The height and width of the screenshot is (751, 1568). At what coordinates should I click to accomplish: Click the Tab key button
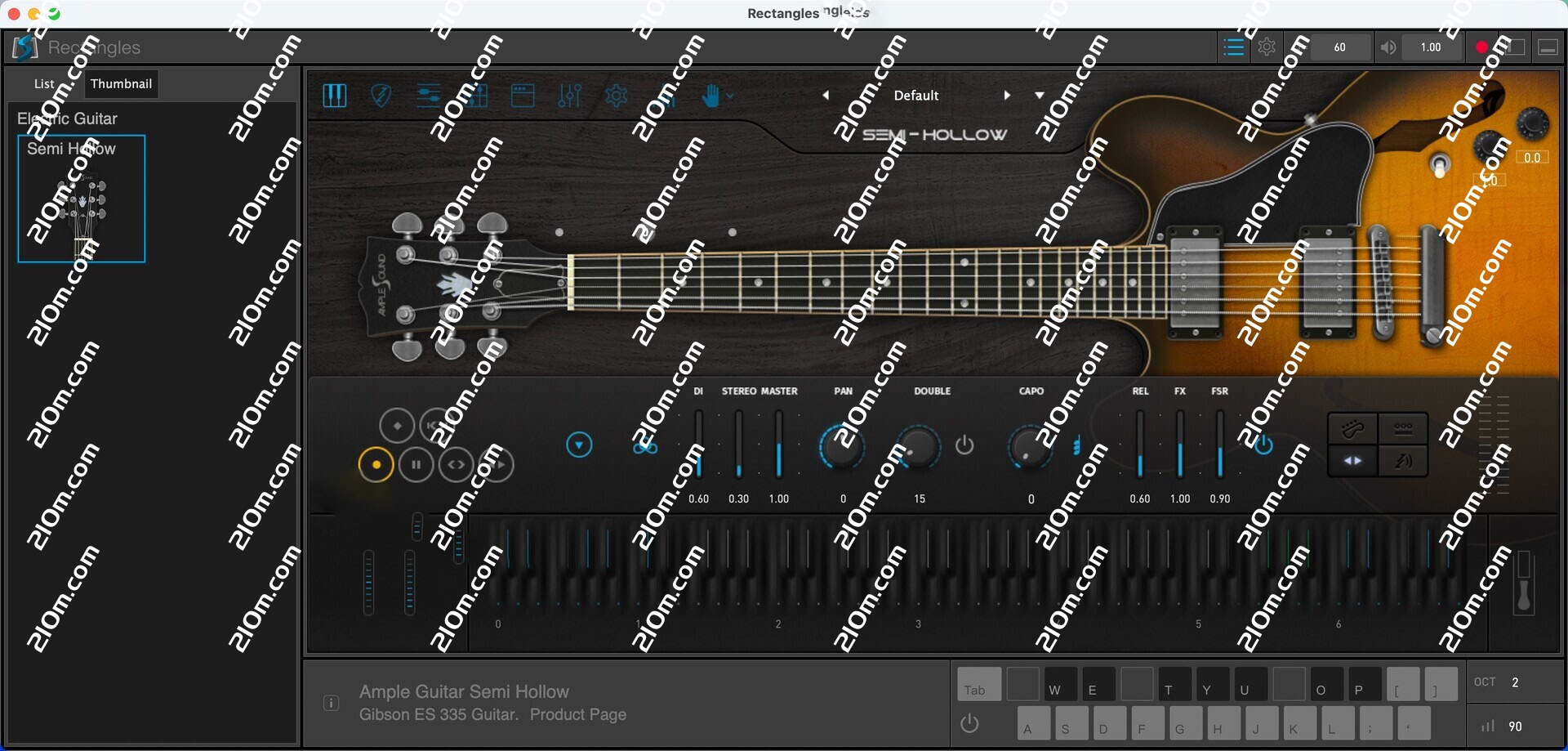click(x=979, y=683)
